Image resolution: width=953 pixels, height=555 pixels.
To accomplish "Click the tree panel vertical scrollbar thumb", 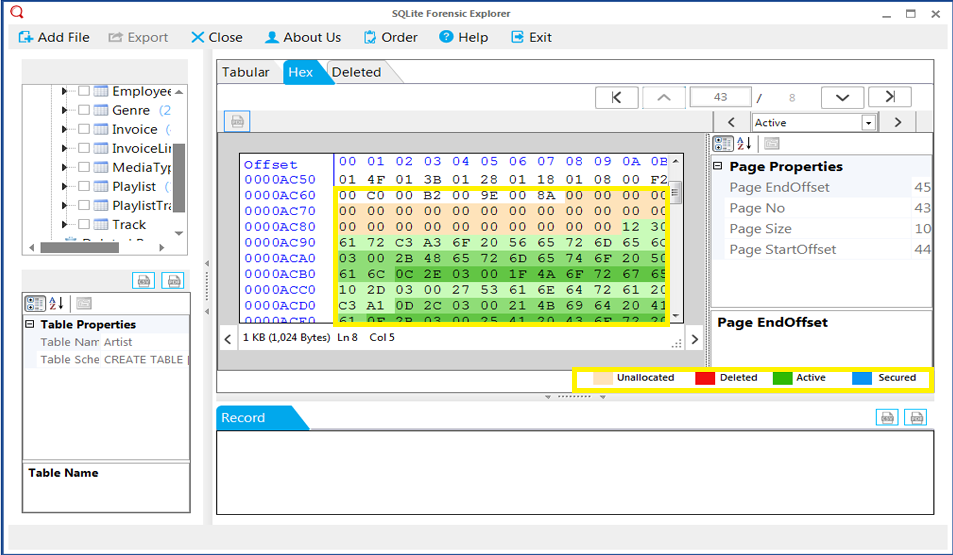I will tap(179, 177).
